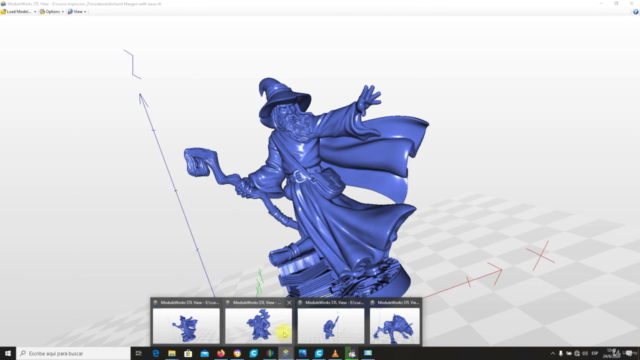Open the green-highlighted app on the taskbar
The width and height of the screenshot is (640, 360).
pyautogui.click(x=351, y=353)
